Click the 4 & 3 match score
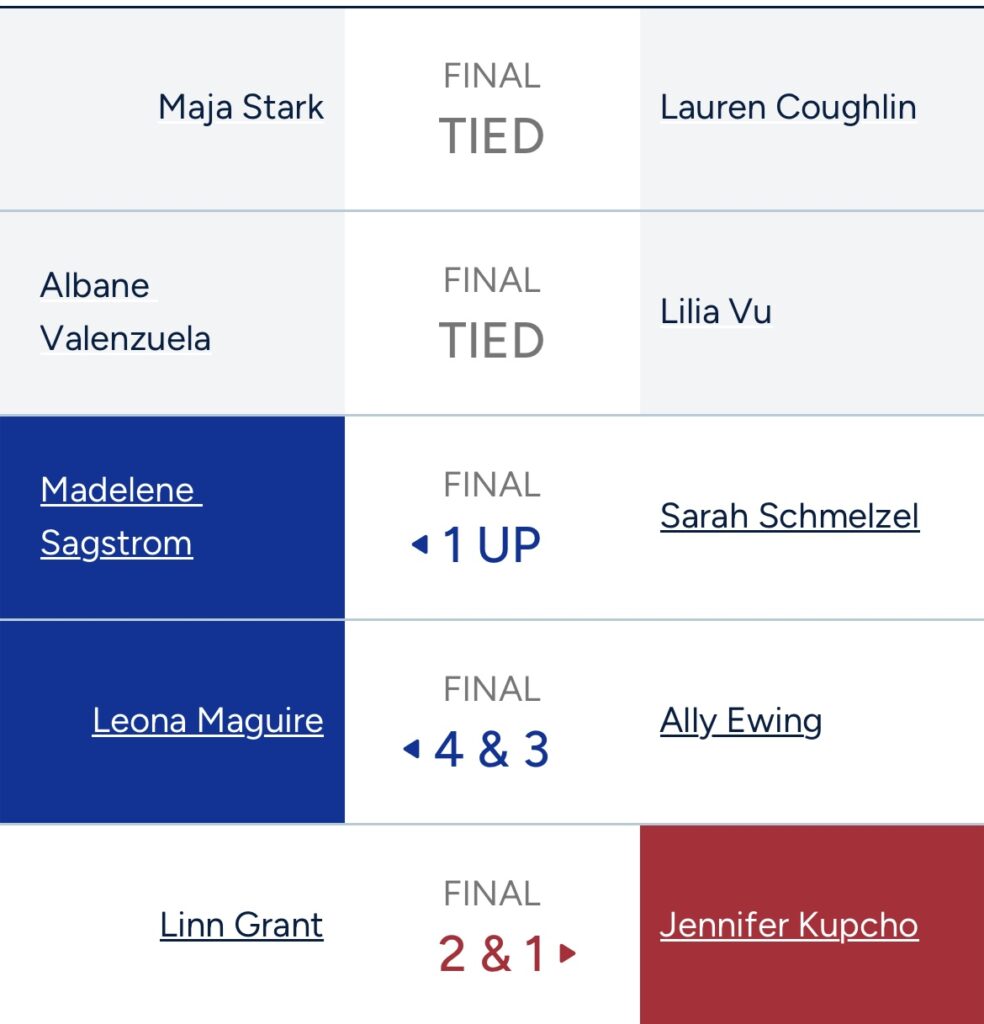 click(x=492, y=749)
